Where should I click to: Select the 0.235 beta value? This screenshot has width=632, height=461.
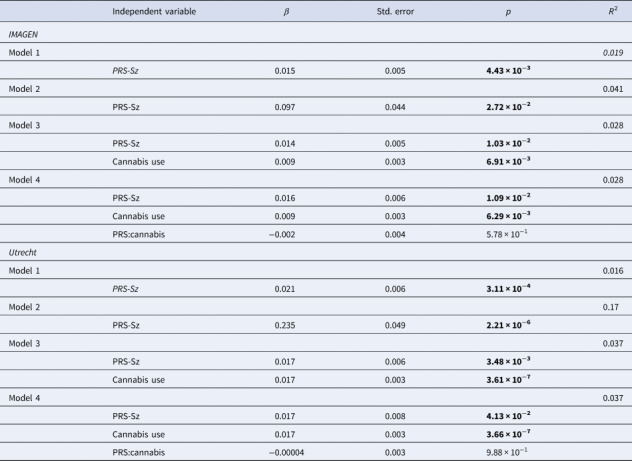(285, 325)
